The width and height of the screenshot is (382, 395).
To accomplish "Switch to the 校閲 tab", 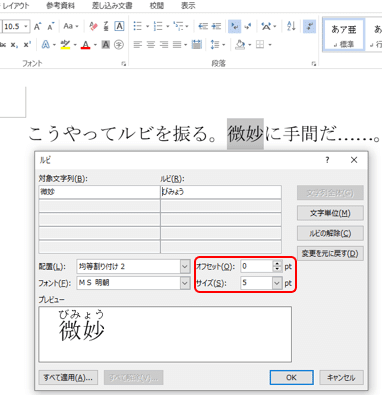I will pyautogui.click(x=157, y=6).
